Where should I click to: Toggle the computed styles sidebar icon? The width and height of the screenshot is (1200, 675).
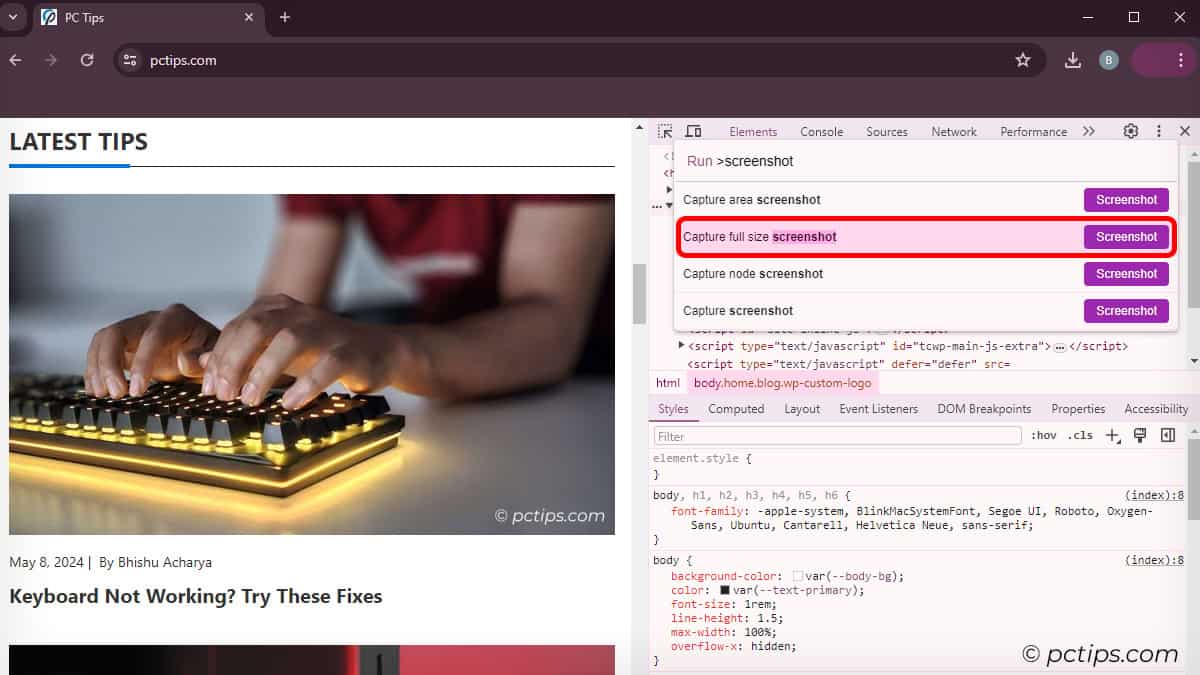[x=1167, y=435]
